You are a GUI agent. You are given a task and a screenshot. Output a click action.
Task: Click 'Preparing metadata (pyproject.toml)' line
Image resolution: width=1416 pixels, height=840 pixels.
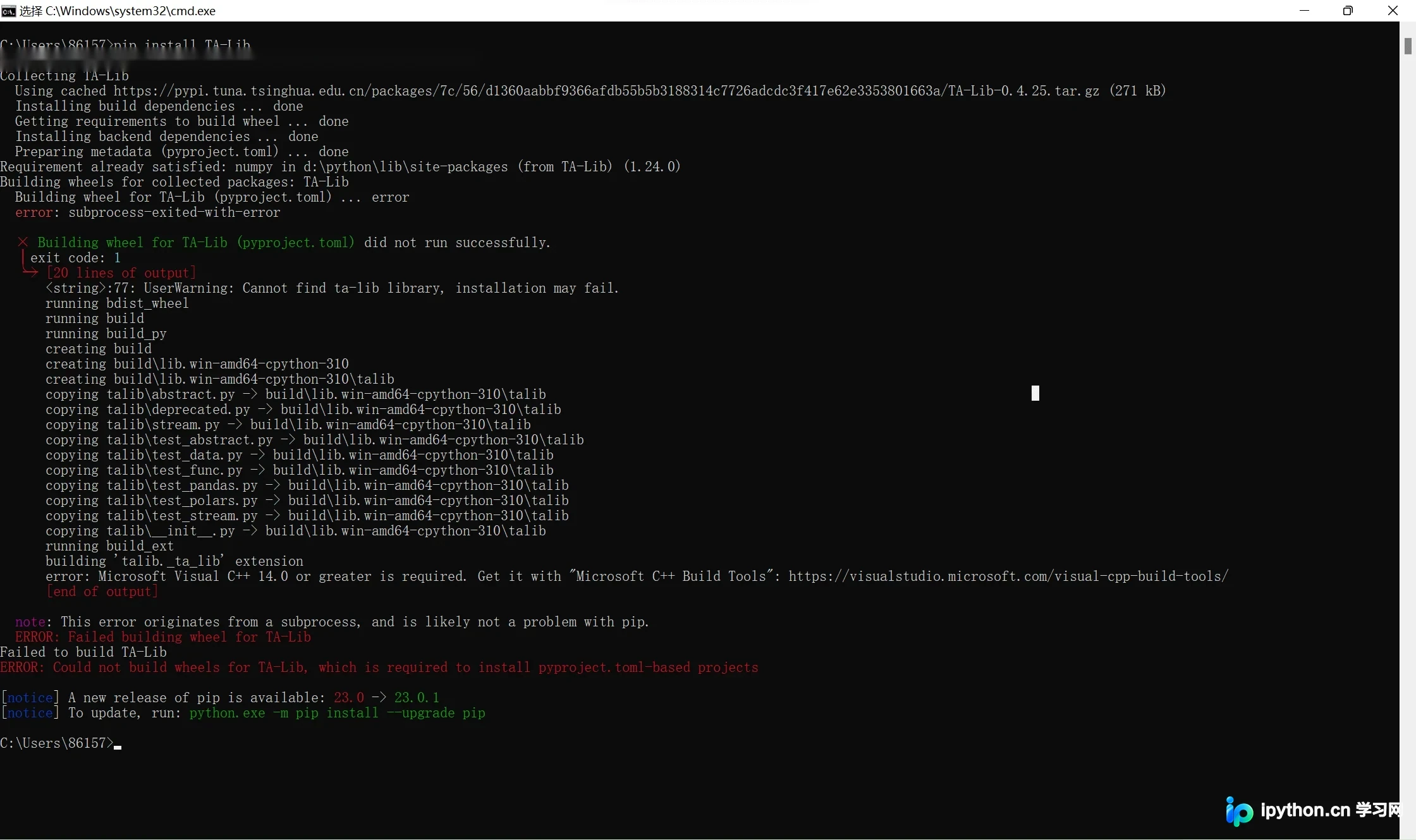click(182, 151)
